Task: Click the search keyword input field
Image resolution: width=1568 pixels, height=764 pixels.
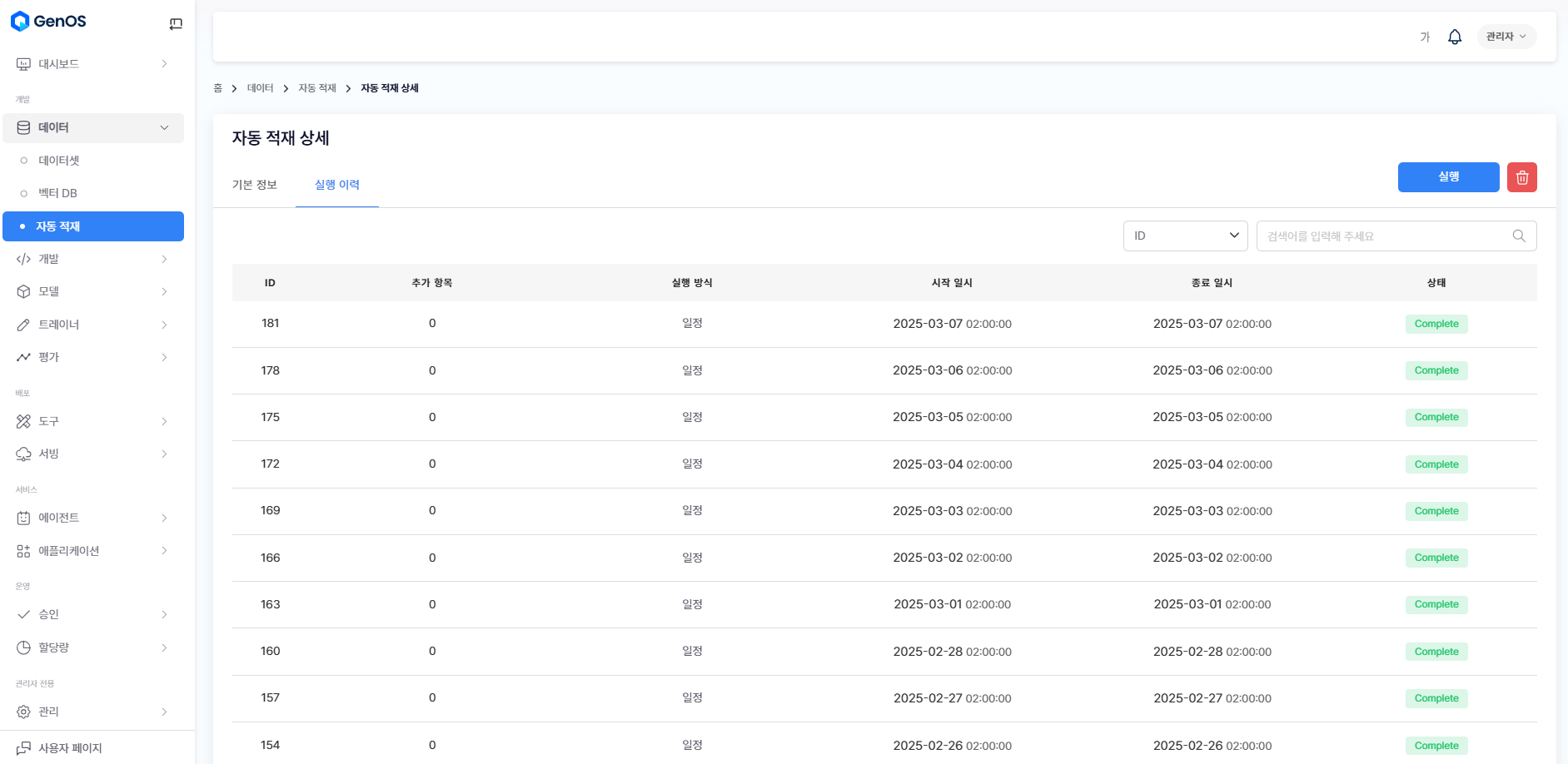Action: 1382,236
